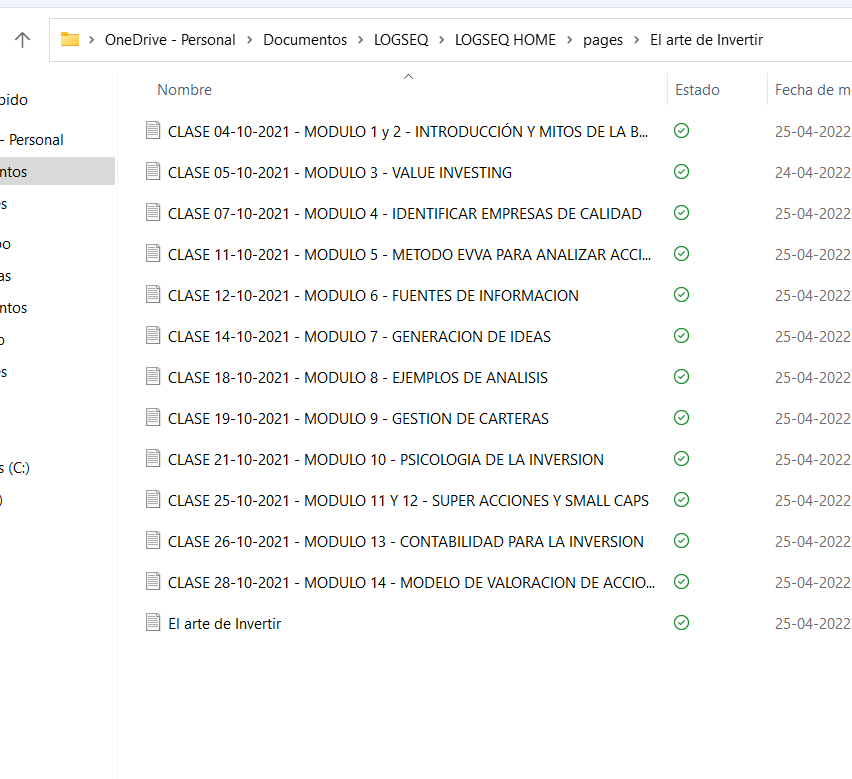
Task: Click sort arrow above Nombre column
Action: point(409,77)
